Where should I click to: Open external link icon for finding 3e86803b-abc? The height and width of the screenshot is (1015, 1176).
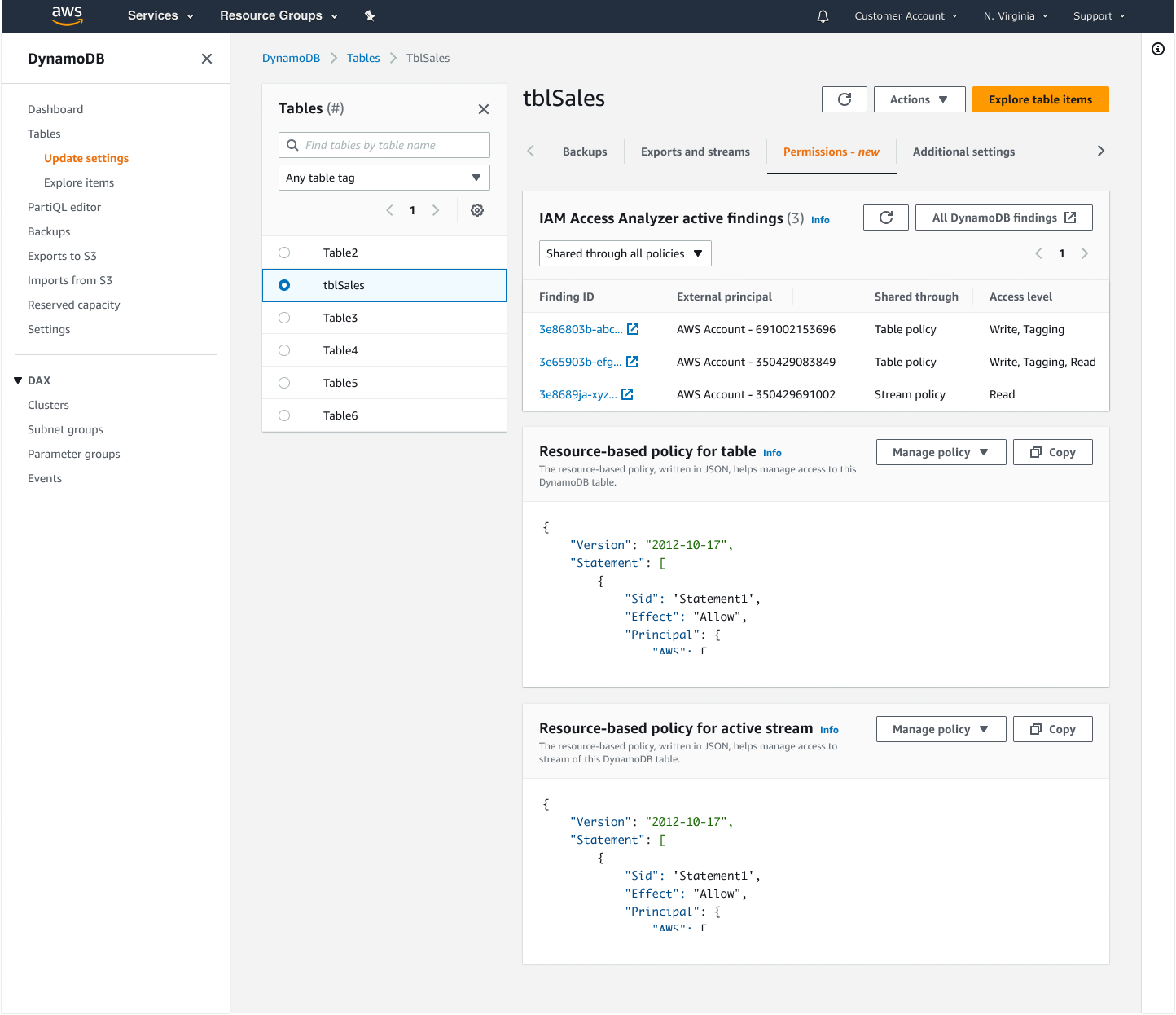633,329
